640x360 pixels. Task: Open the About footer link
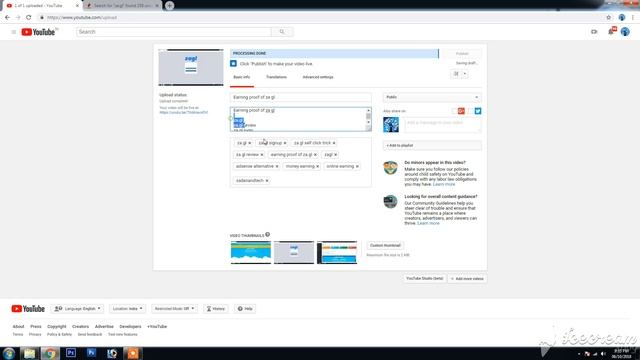pos(18,327)
